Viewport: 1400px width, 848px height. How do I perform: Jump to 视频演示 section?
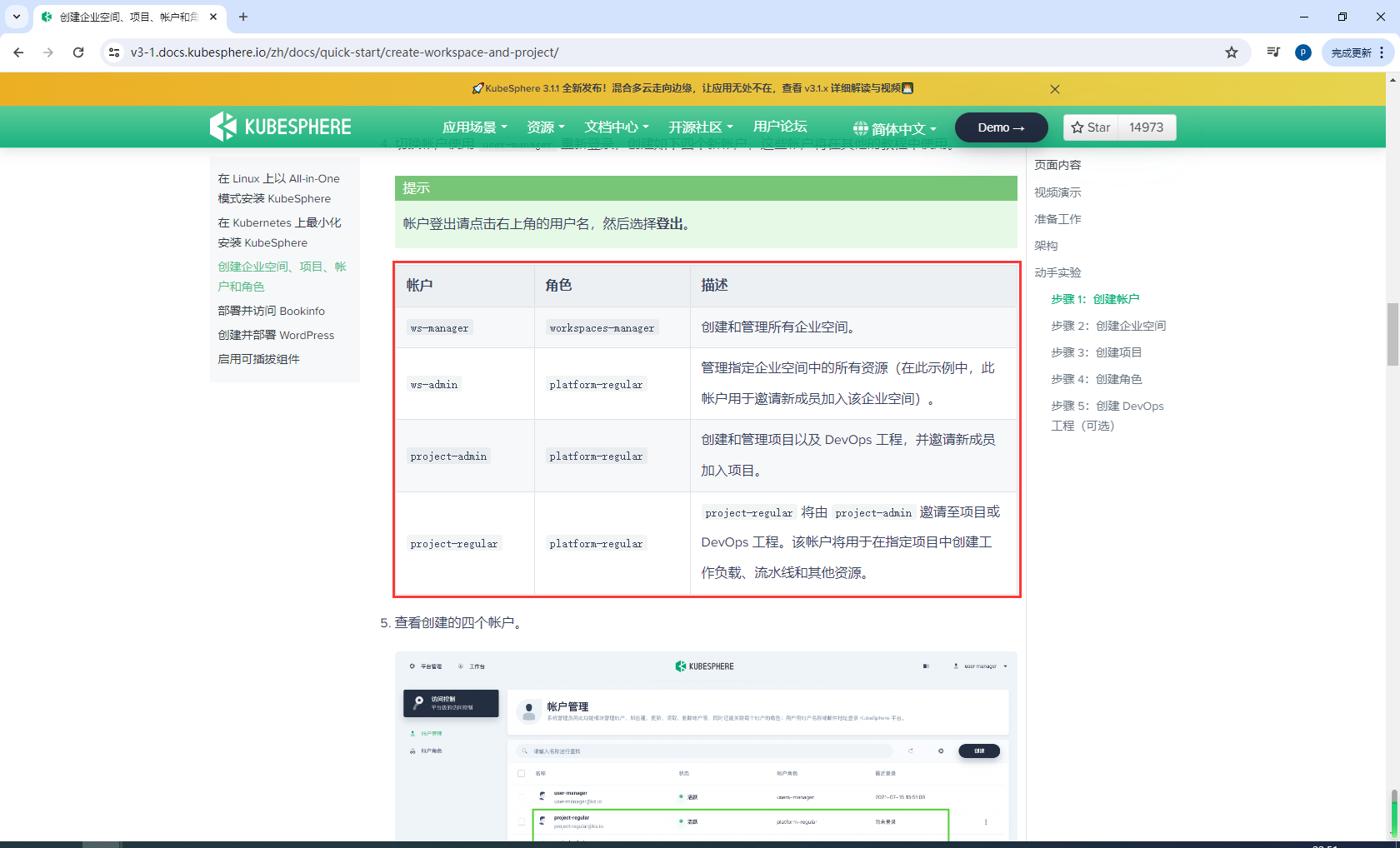pos(1057,192)
